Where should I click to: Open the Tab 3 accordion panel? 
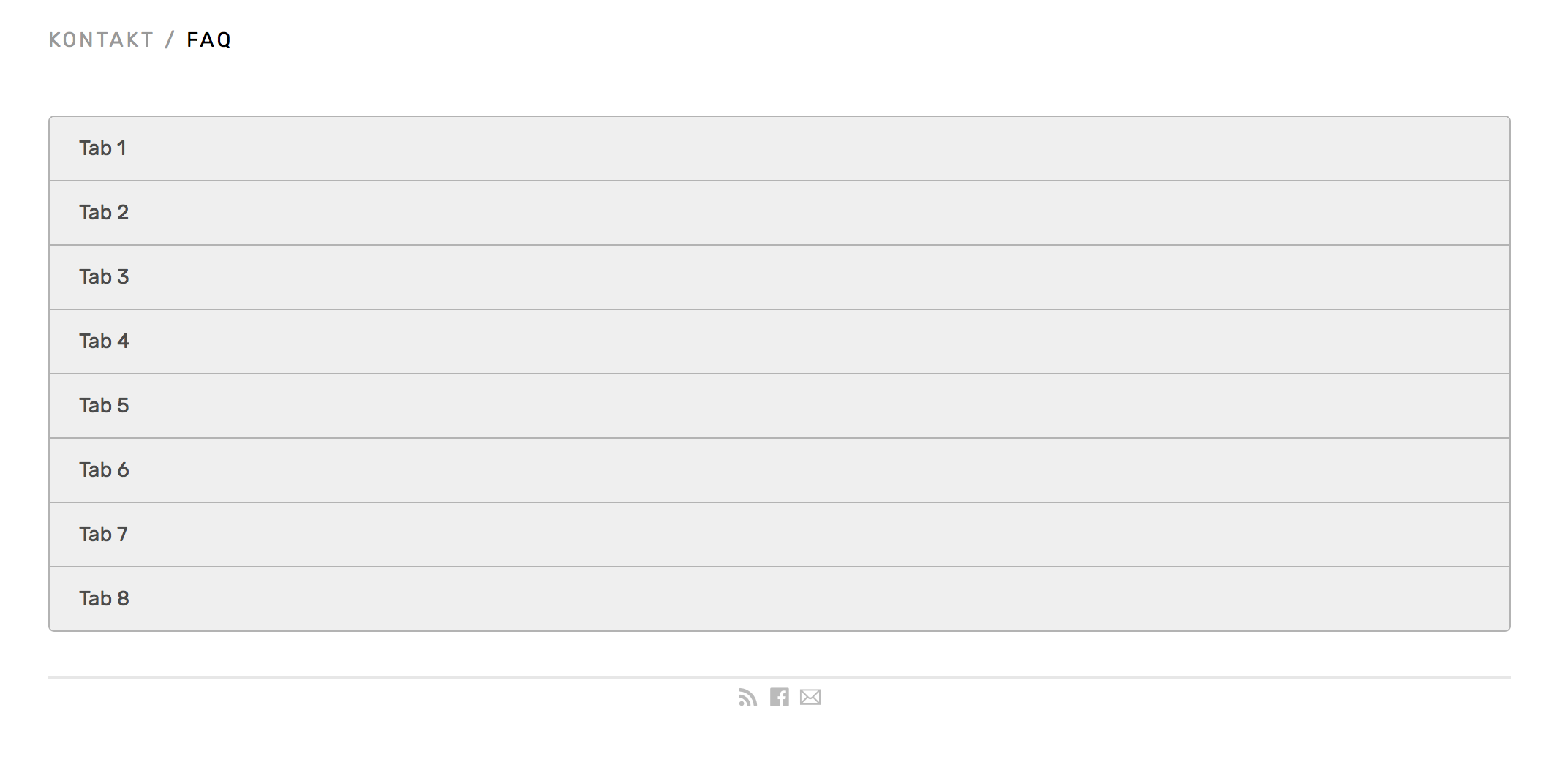click(x=780, y=277)
